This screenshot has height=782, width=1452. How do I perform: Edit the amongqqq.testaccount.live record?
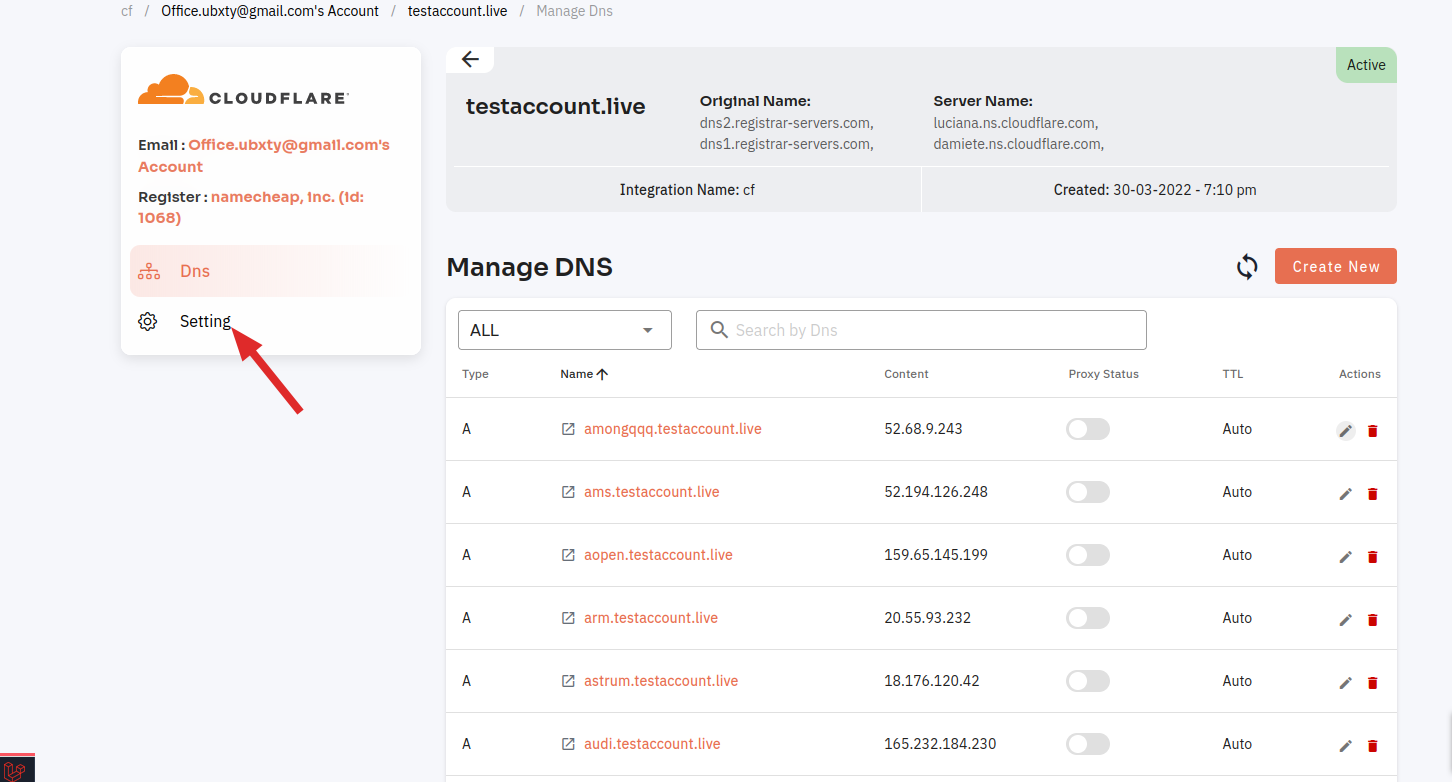tap(1346, 431)
